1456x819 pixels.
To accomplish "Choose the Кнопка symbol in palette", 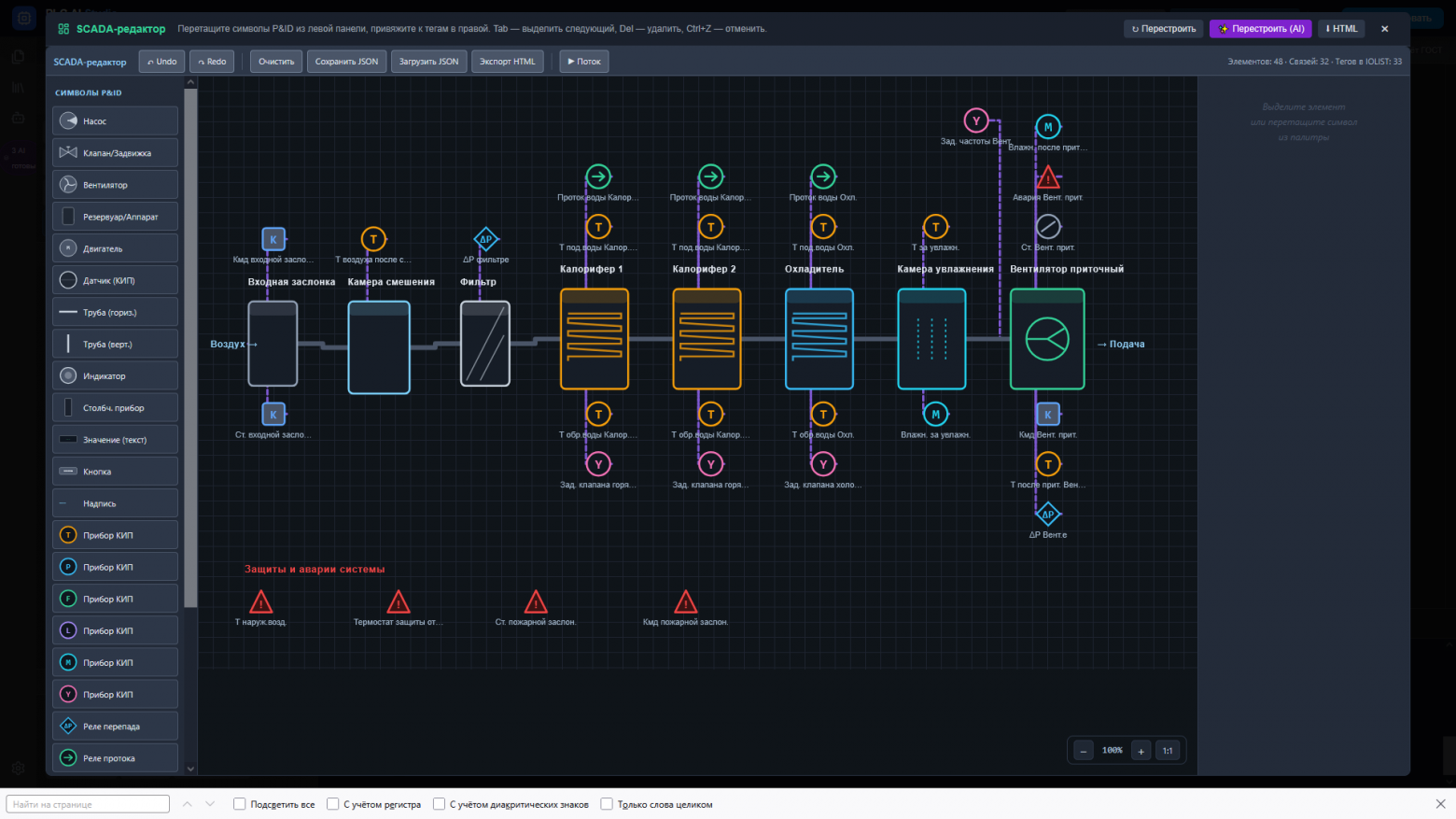I will (x=115, y=471).
